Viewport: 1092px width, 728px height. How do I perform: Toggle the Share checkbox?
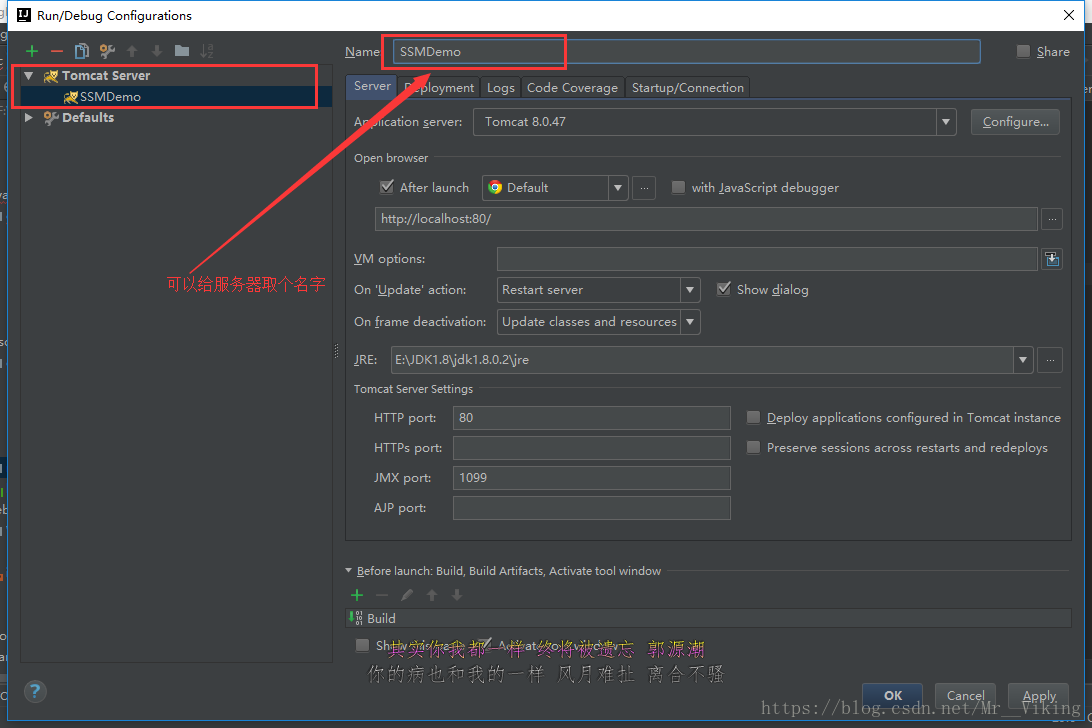[x=1023, y=51]
